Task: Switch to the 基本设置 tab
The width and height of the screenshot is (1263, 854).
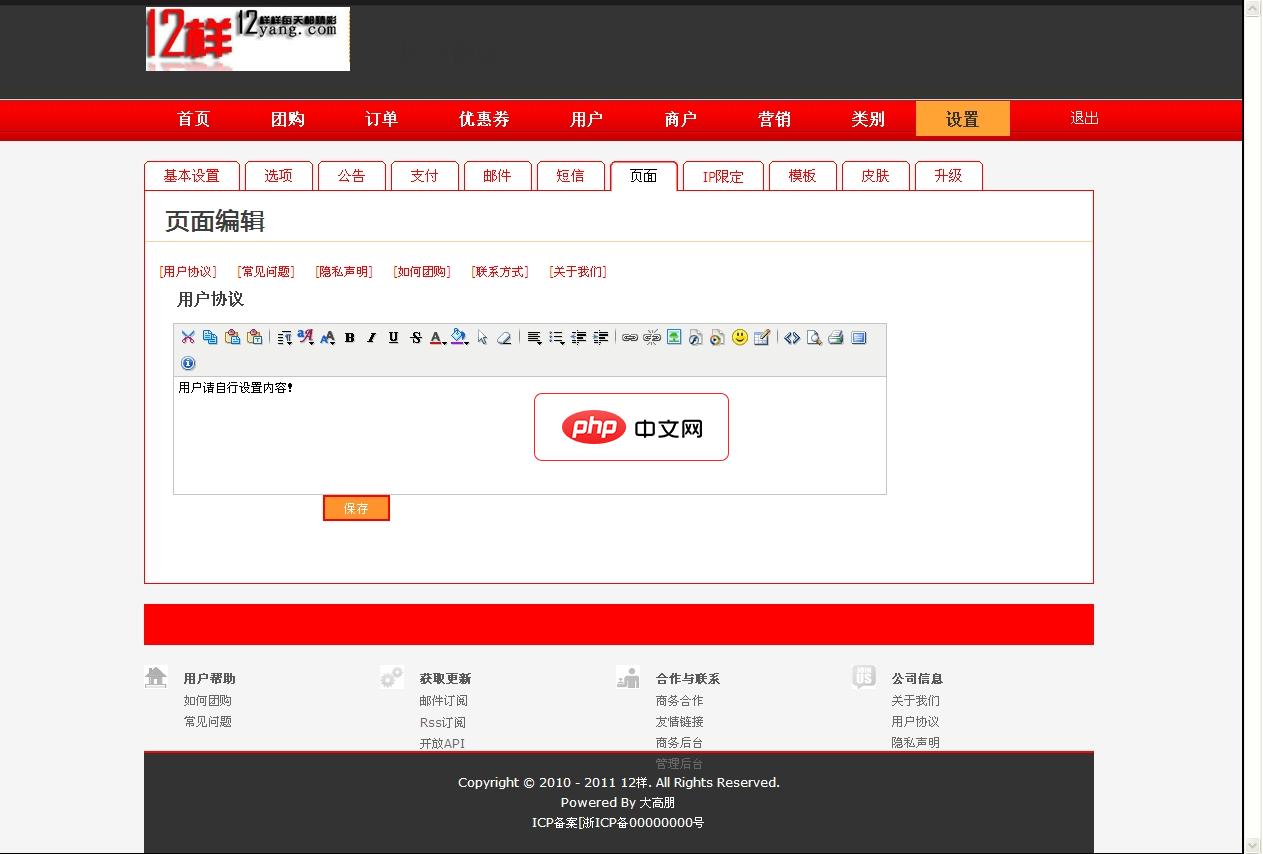Action: tap(192, 176)
